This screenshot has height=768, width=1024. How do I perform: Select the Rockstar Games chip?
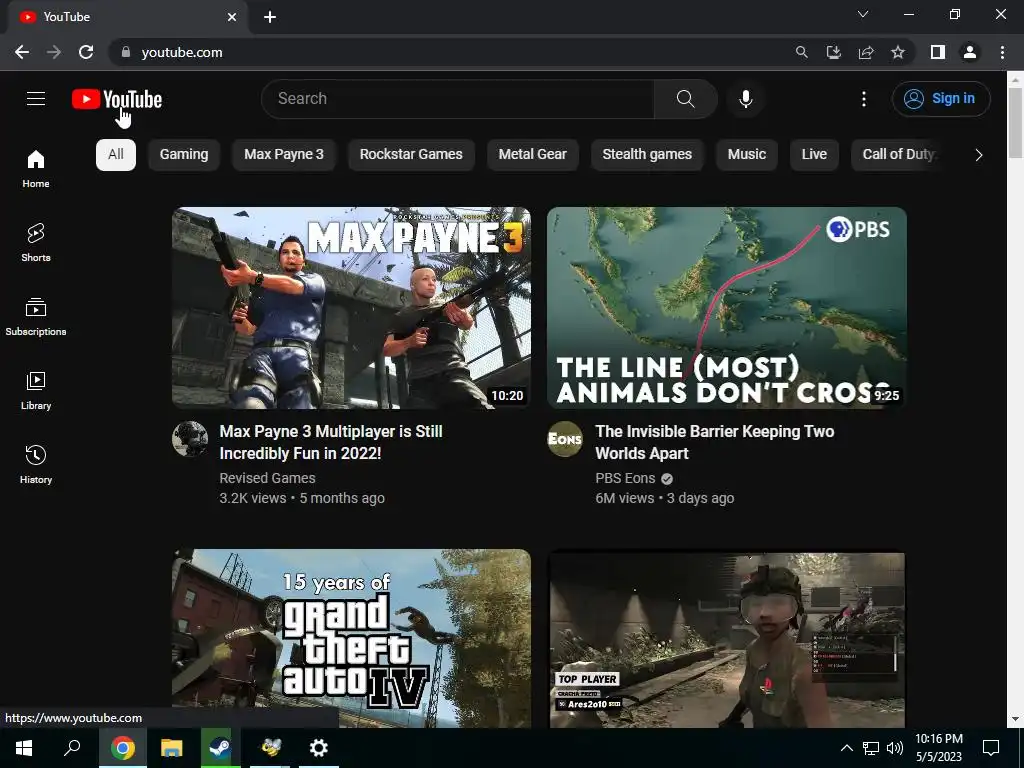pyautogui.click(x=411, y=155)
